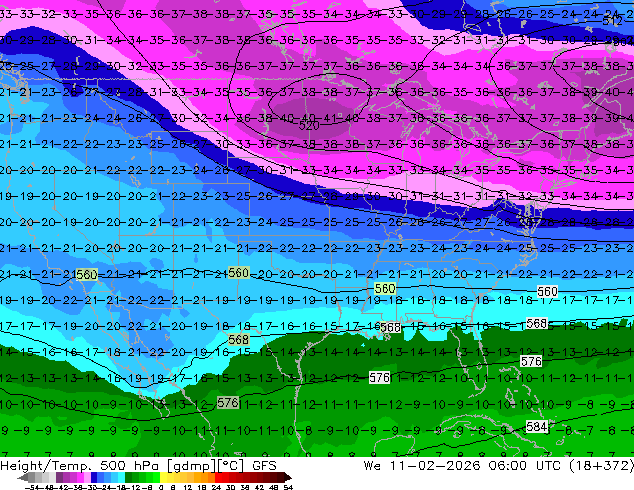
Task: Click the easternmost 568 contour label
Action: [x=537, y=323]
